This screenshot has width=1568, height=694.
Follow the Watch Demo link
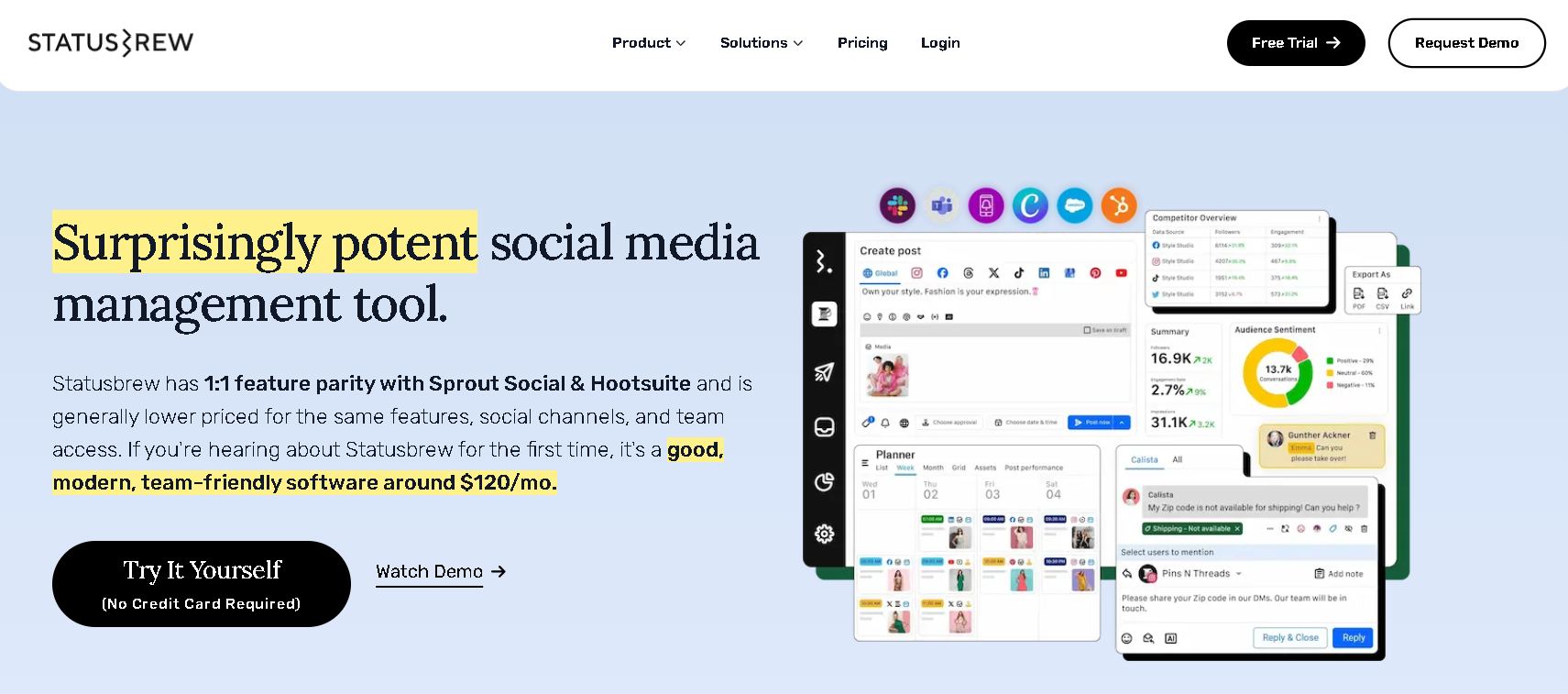click(441, 572)
